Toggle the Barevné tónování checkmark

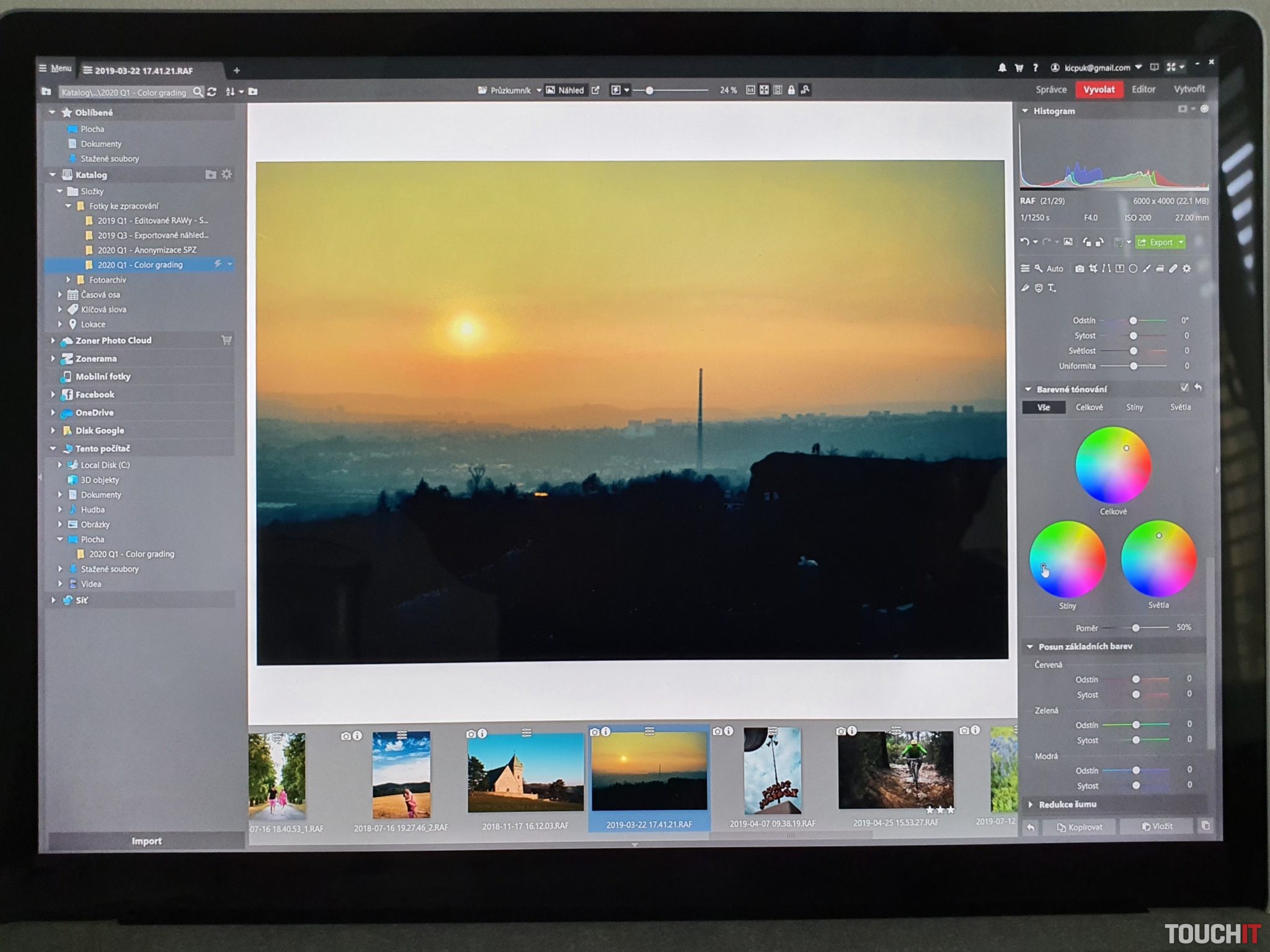[1184, 388]
